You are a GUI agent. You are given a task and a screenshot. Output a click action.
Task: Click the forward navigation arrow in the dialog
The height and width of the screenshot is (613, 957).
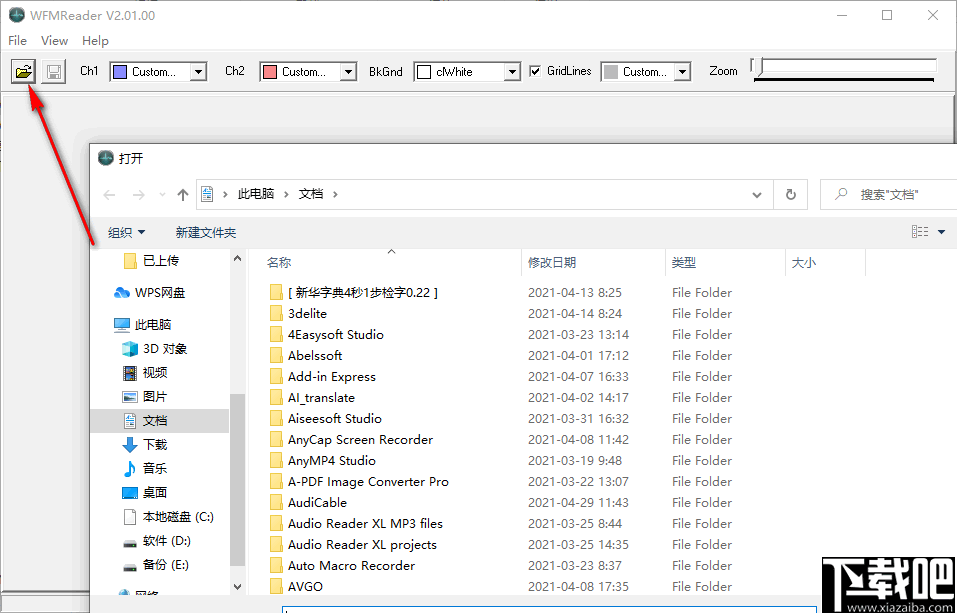click(x=137, y=194)
